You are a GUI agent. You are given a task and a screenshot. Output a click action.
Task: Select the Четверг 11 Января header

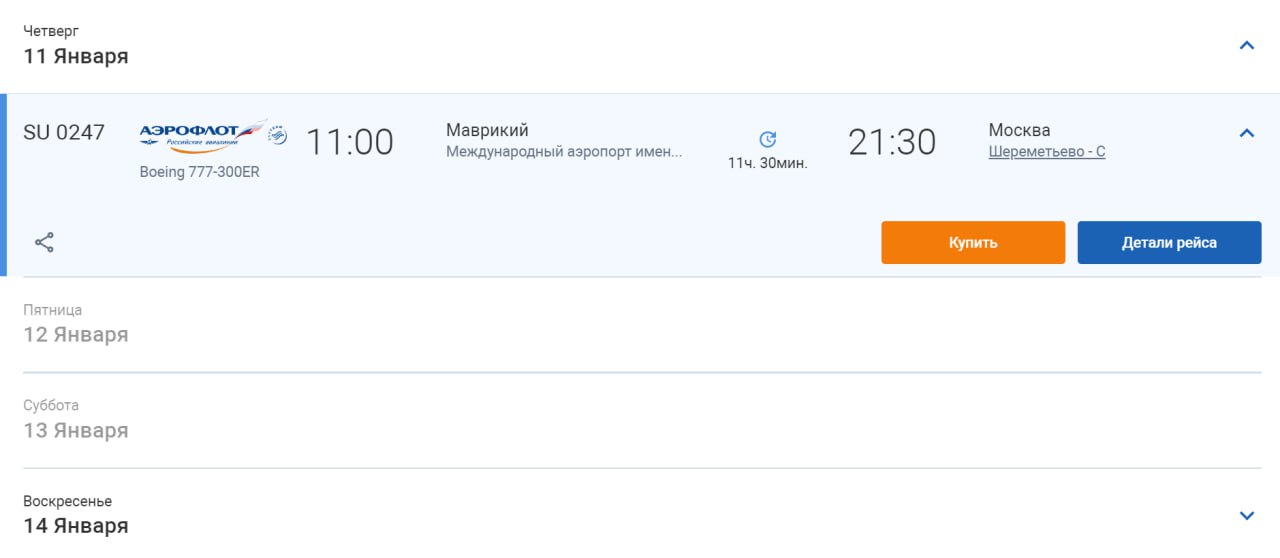coord(76,46)
